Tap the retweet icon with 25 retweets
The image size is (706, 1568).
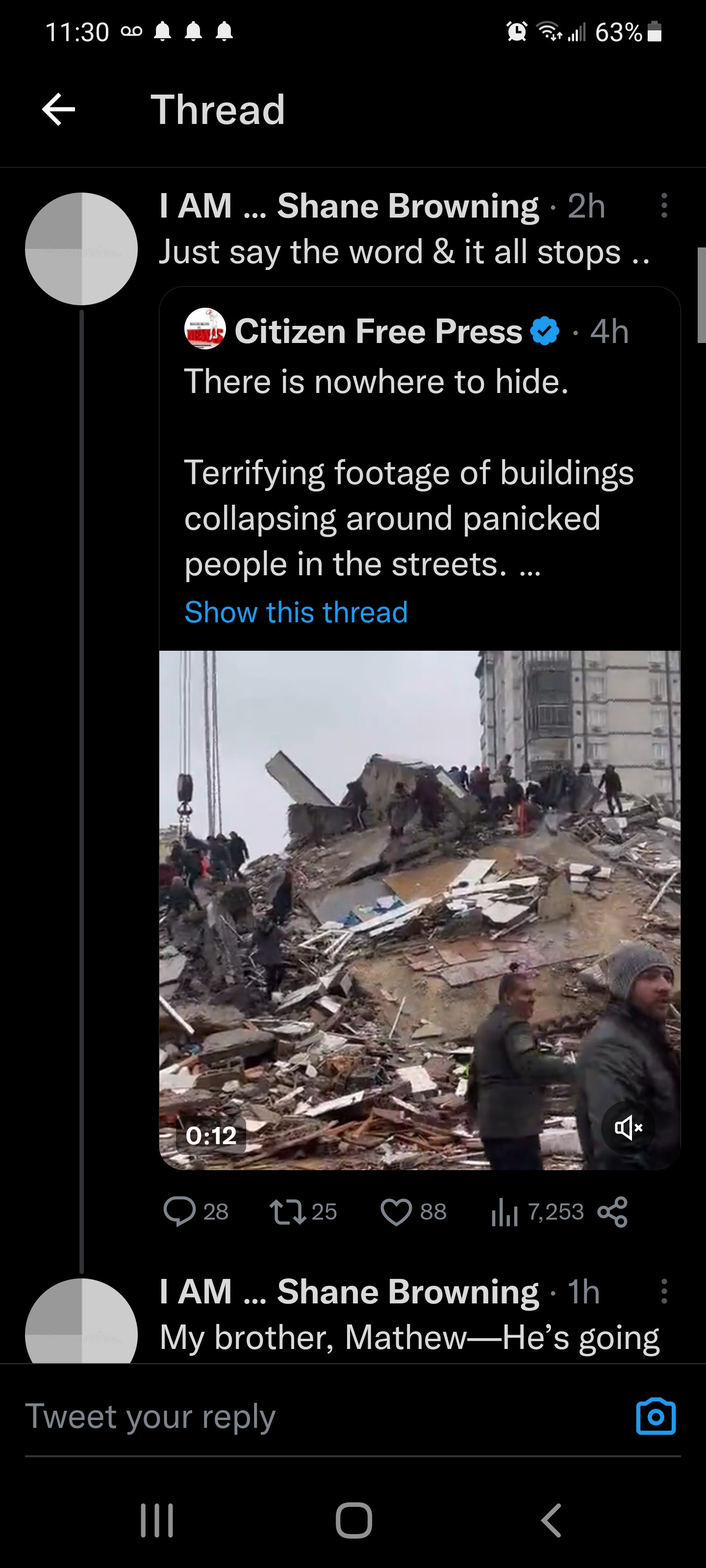click(x=288, y=1211)
